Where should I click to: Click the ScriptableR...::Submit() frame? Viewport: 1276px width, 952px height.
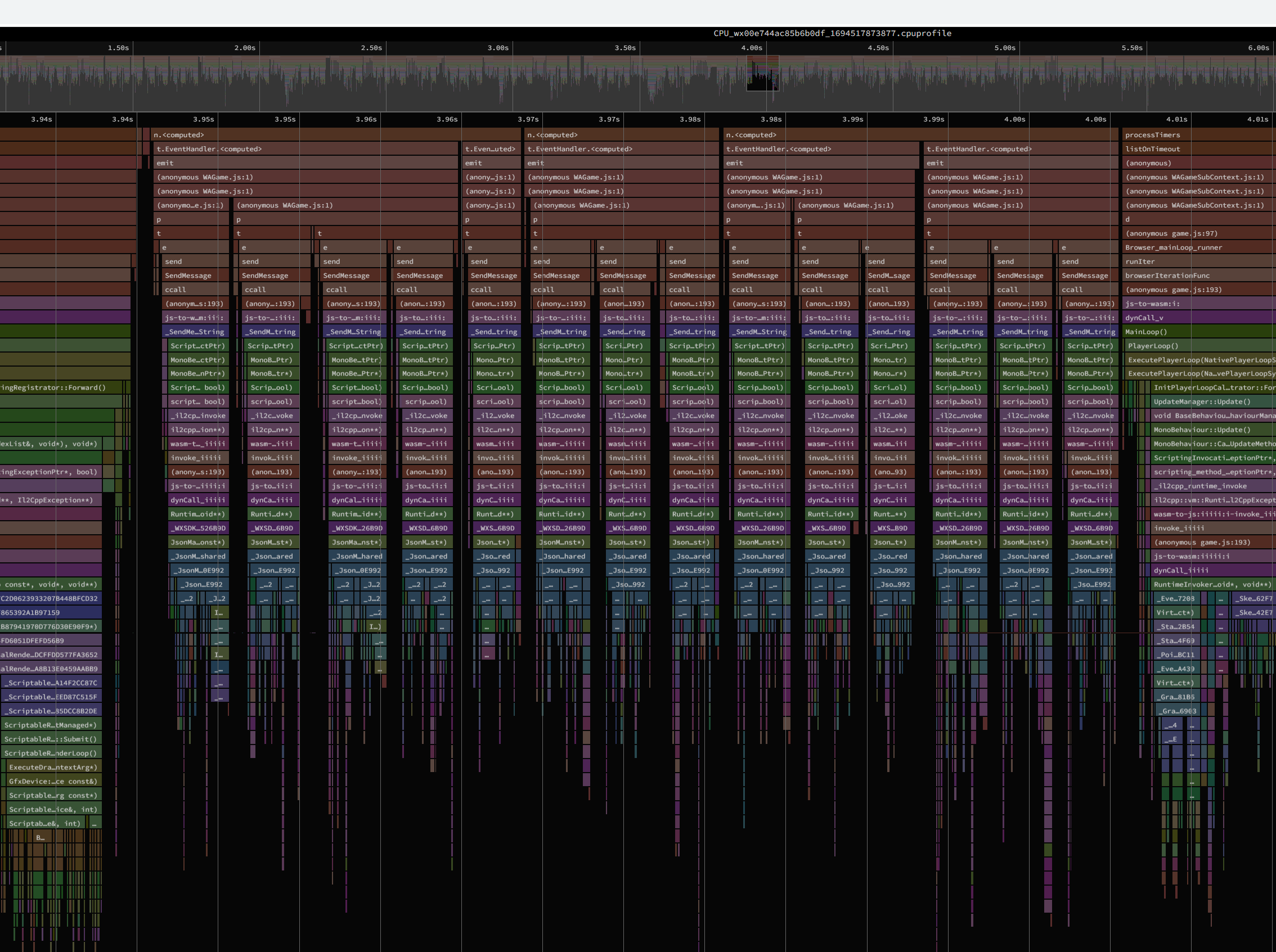point(51,739)
